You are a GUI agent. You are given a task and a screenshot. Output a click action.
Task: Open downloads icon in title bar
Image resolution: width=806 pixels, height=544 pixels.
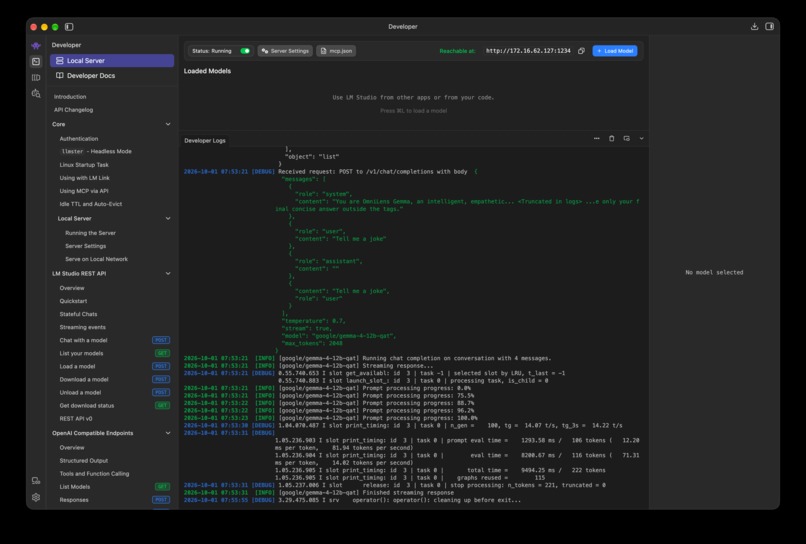(x=754, y=27)
